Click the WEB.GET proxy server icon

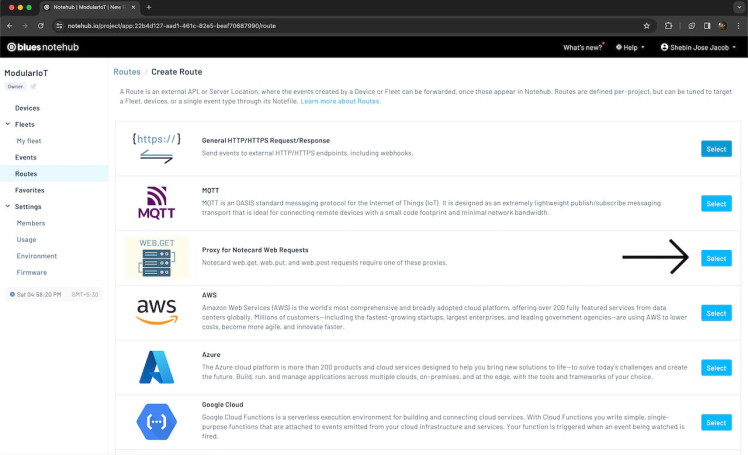pos(156,258)
